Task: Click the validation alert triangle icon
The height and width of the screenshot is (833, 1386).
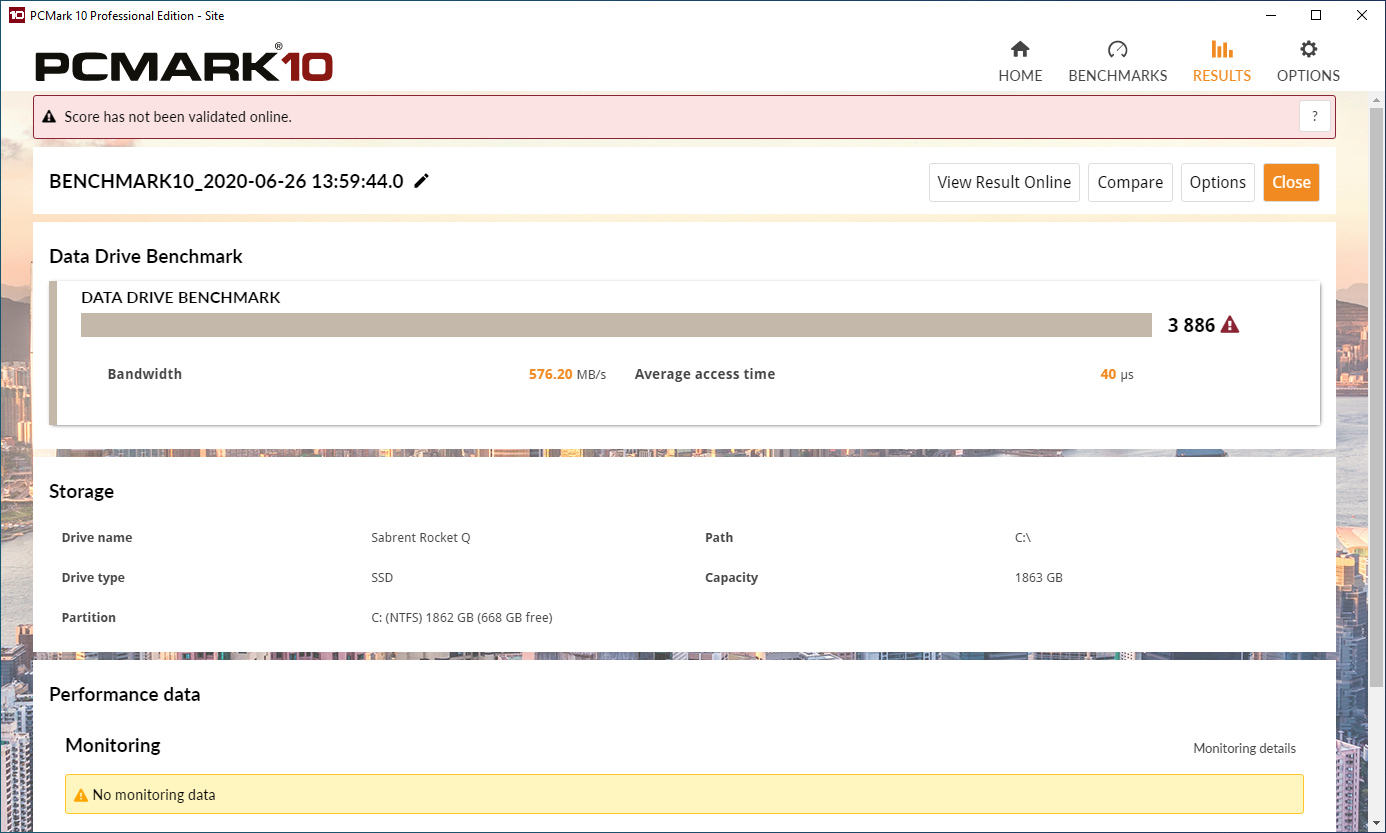Action: pyautogui.click(x=49, y=117)
